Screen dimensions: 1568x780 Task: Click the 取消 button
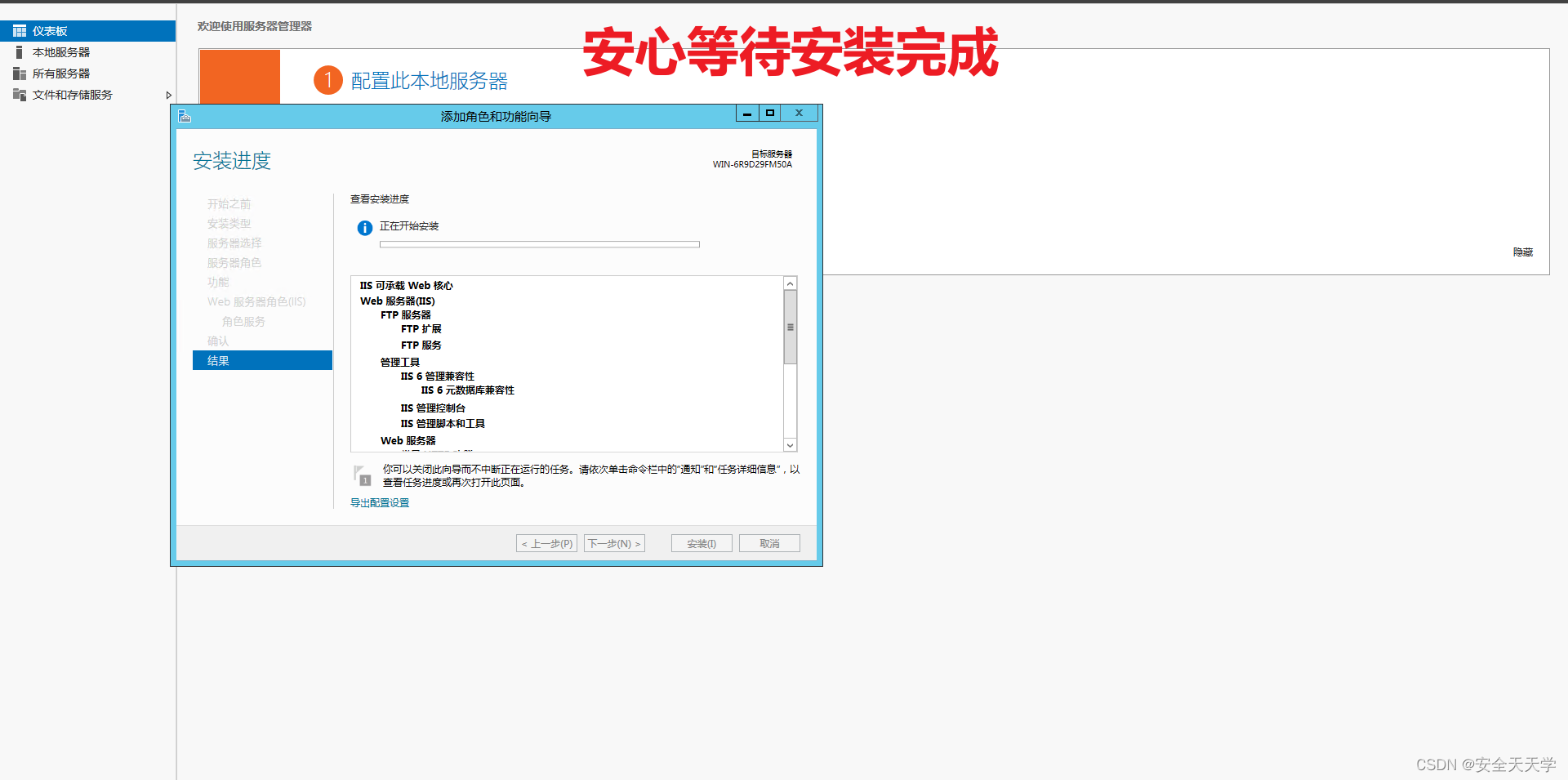pos(769,544)
